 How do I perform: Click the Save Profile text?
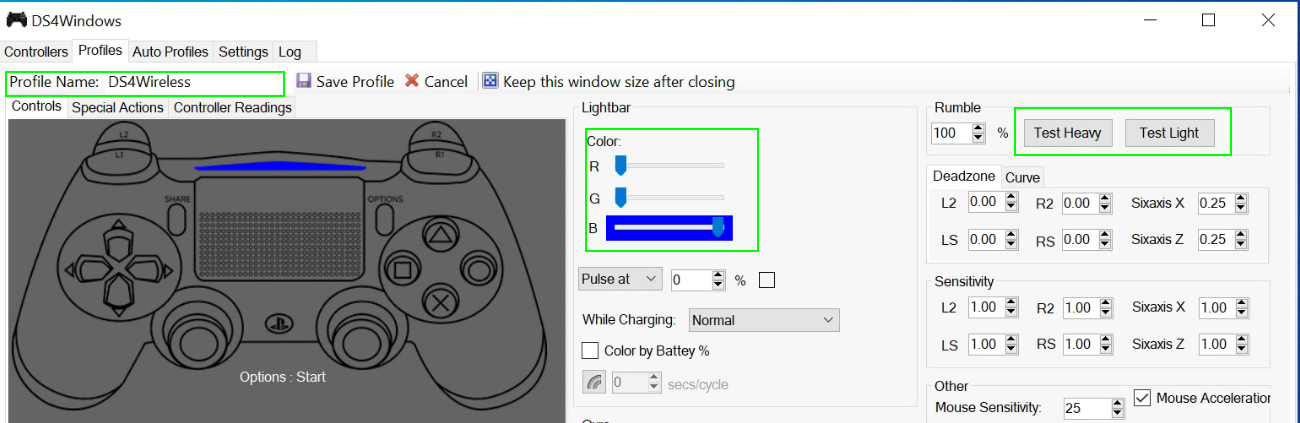click(x=355, y=82)
